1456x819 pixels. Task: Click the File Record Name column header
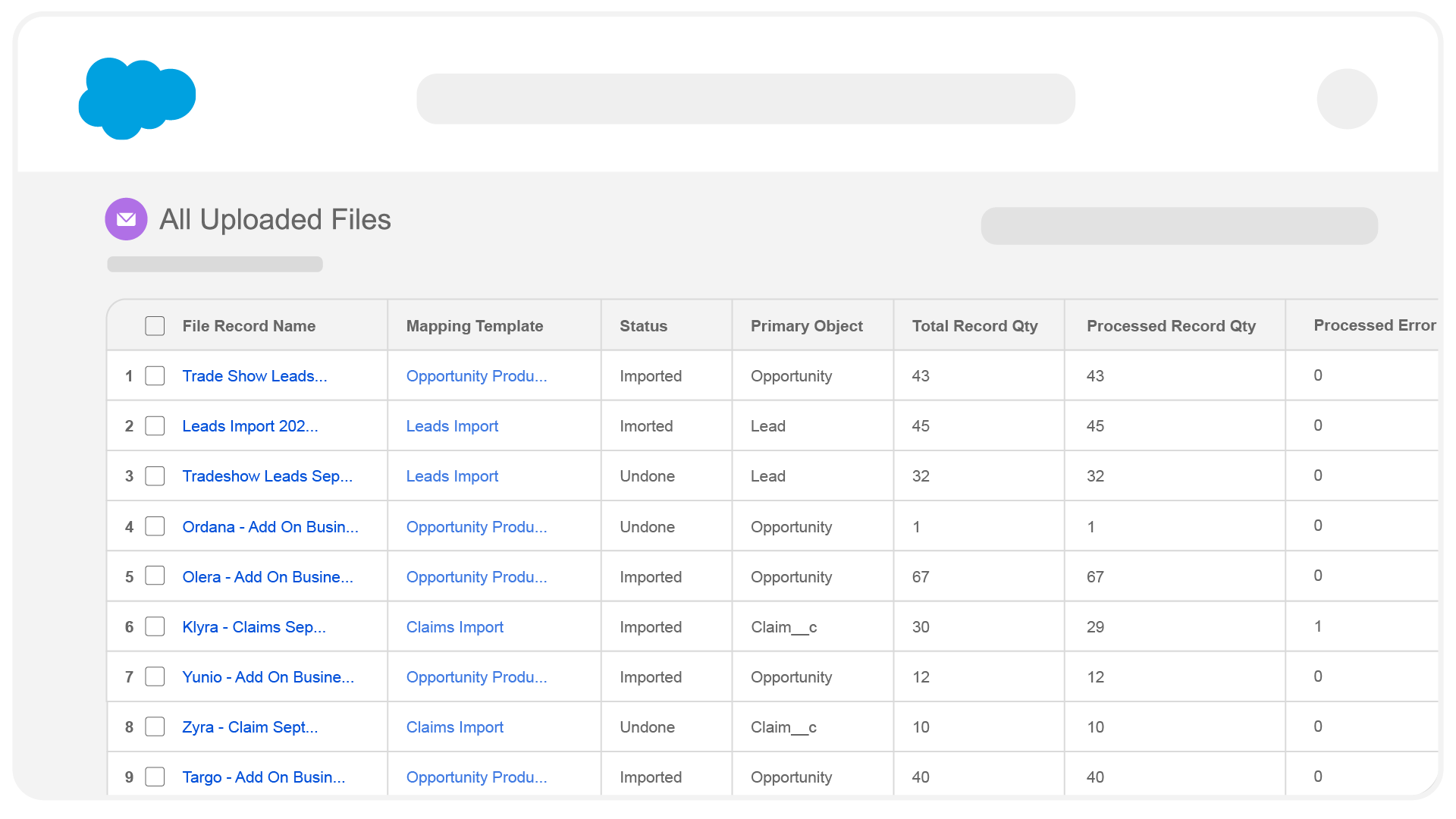pyautogui.click(x=249, y=325)
